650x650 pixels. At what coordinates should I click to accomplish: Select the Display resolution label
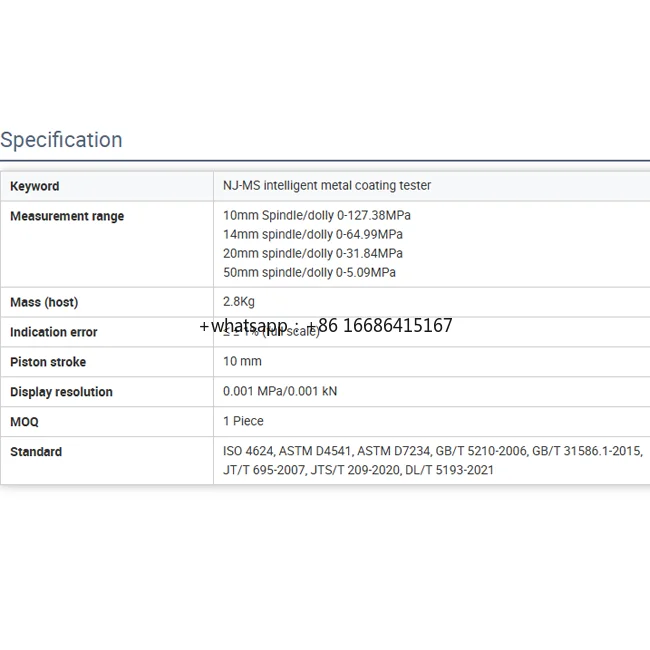pos(61,392)
